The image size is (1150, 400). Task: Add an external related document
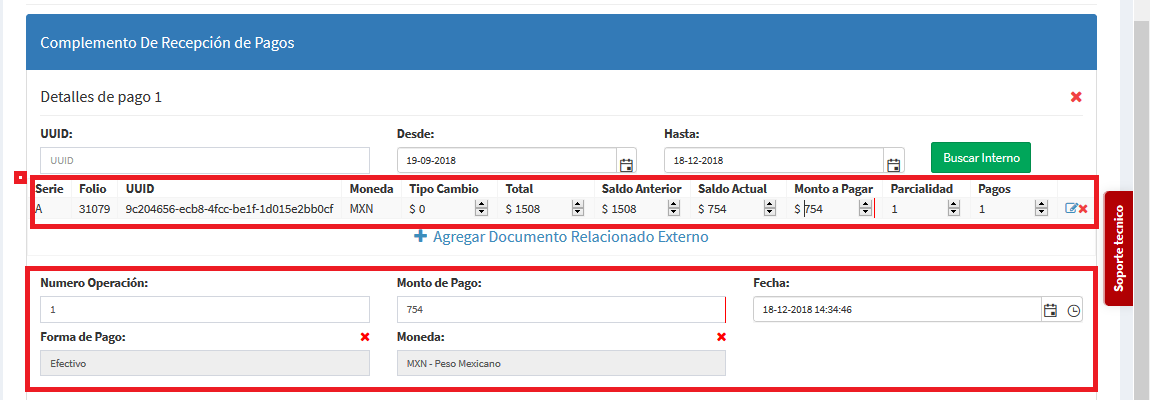click(x=561, y=237)
